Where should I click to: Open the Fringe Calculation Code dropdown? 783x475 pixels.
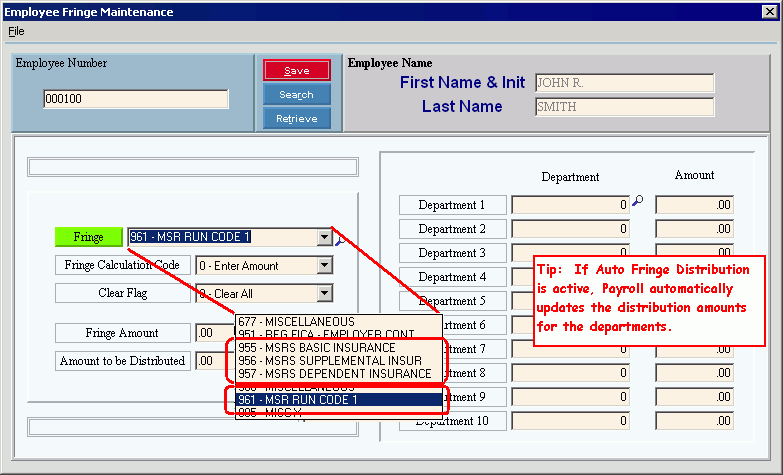[x=323, y=266]
